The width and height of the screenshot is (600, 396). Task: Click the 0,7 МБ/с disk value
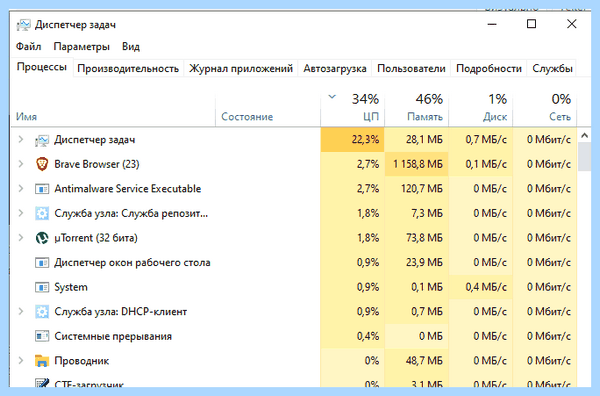click(x=486, y=140)
